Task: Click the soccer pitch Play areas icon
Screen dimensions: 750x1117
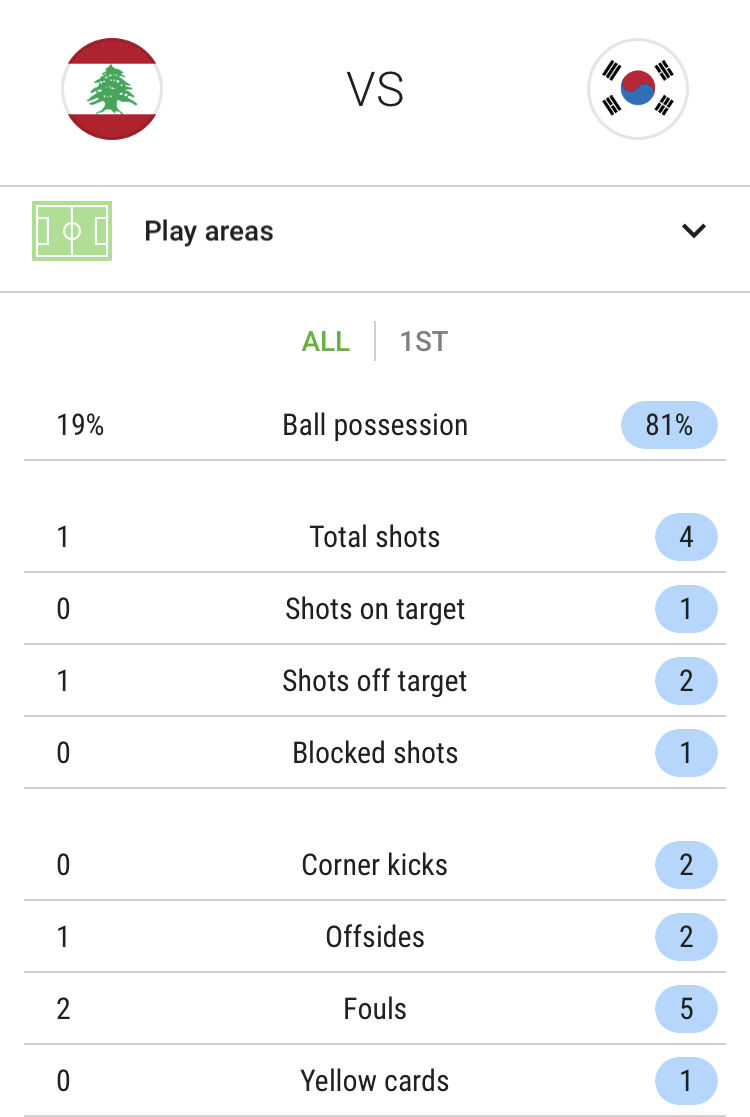Action: [72, 231]
